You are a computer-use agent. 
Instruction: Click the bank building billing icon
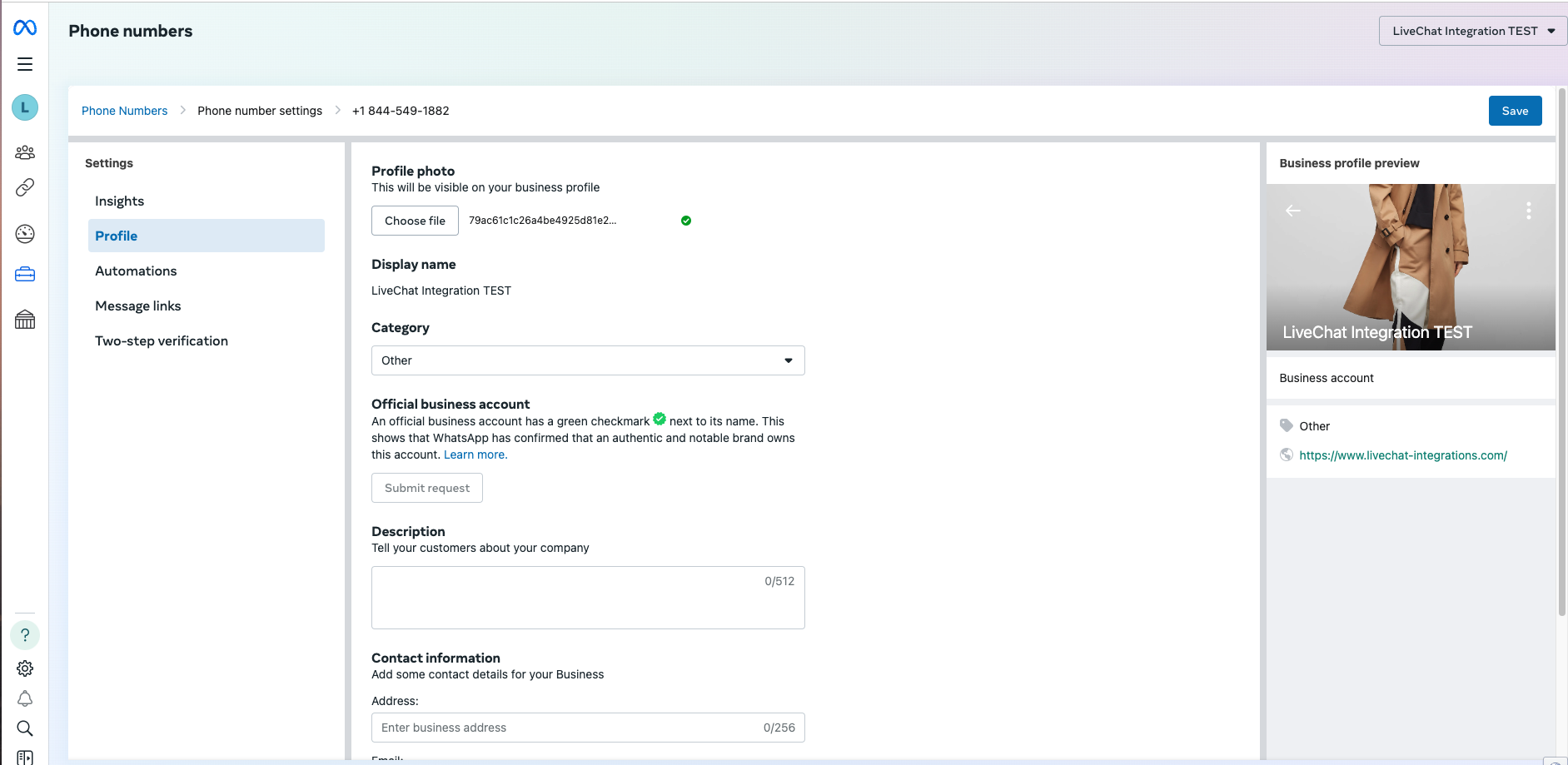coord(25,320)
